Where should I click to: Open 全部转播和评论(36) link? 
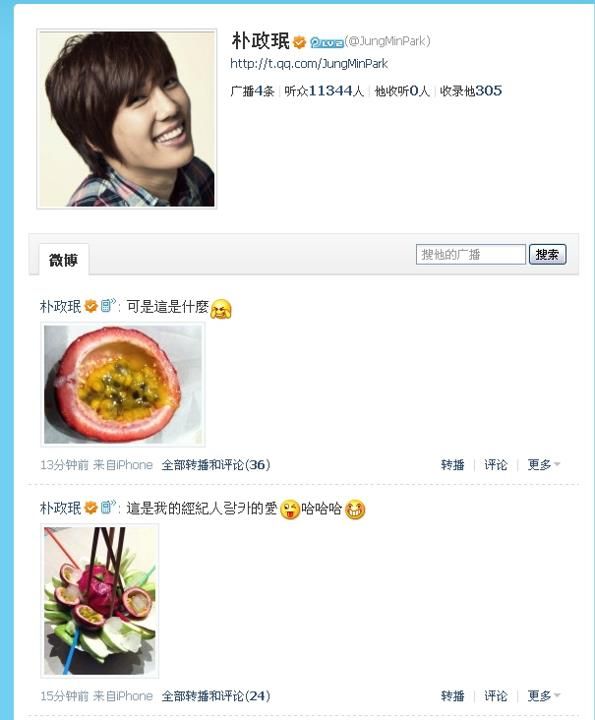click(215, 465)
